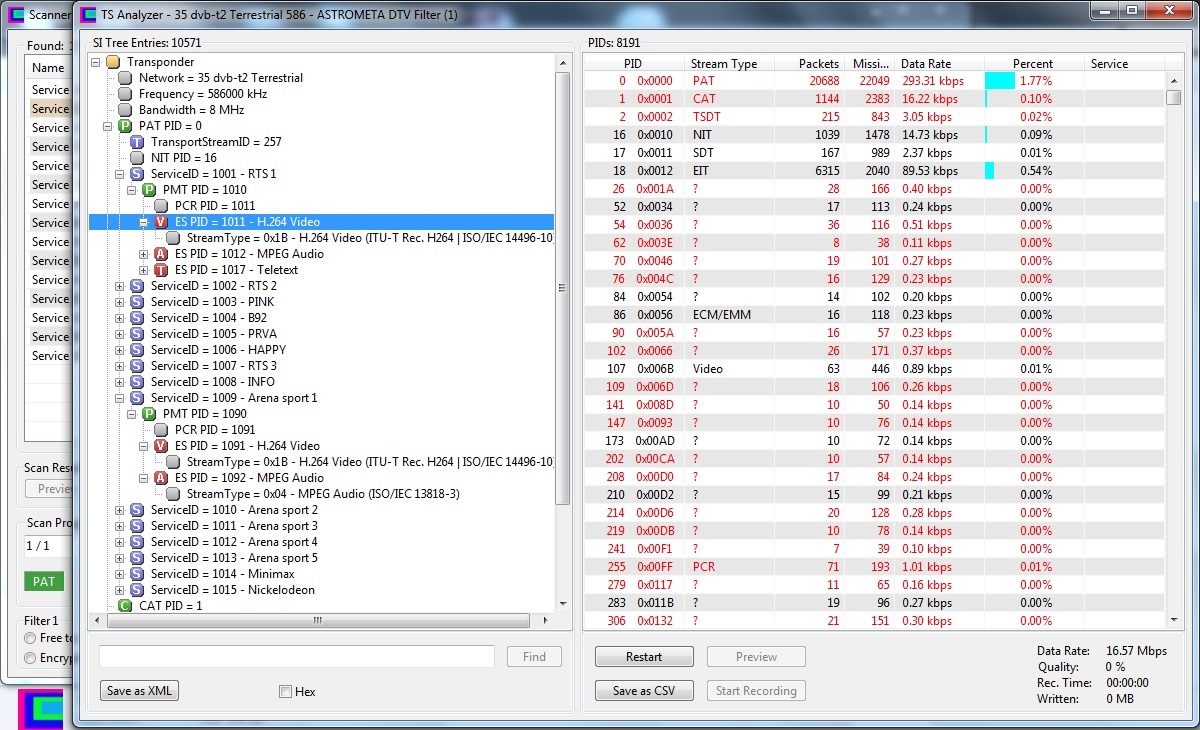Click the Frequency = 586000 kHz icon
The height and width of the screenshot is (730, 1200).
click(125, 94)
